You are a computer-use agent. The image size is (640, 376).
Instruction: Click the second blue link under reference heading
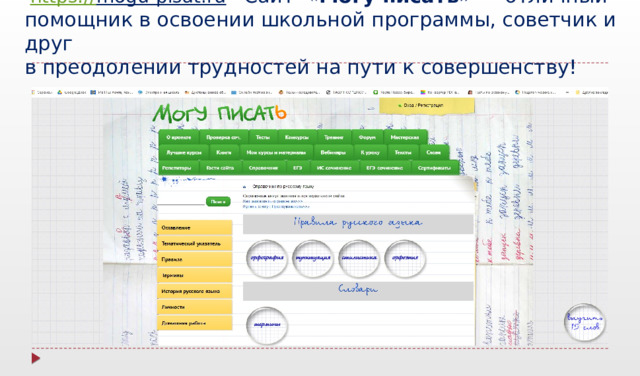coord(276,207)
